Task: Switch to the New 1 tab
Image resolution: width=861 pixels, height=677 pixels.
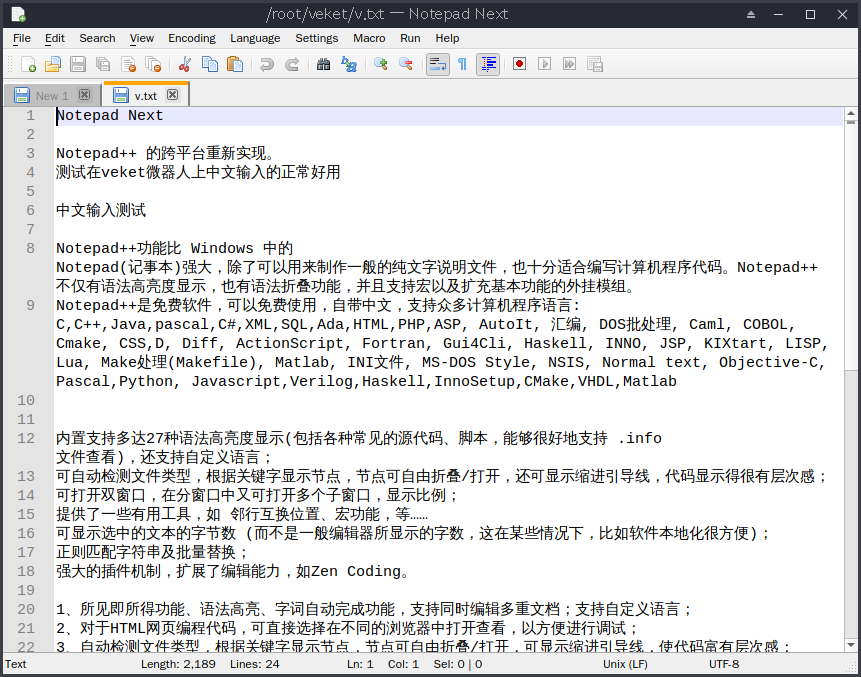Action: [x=52, y=96]
